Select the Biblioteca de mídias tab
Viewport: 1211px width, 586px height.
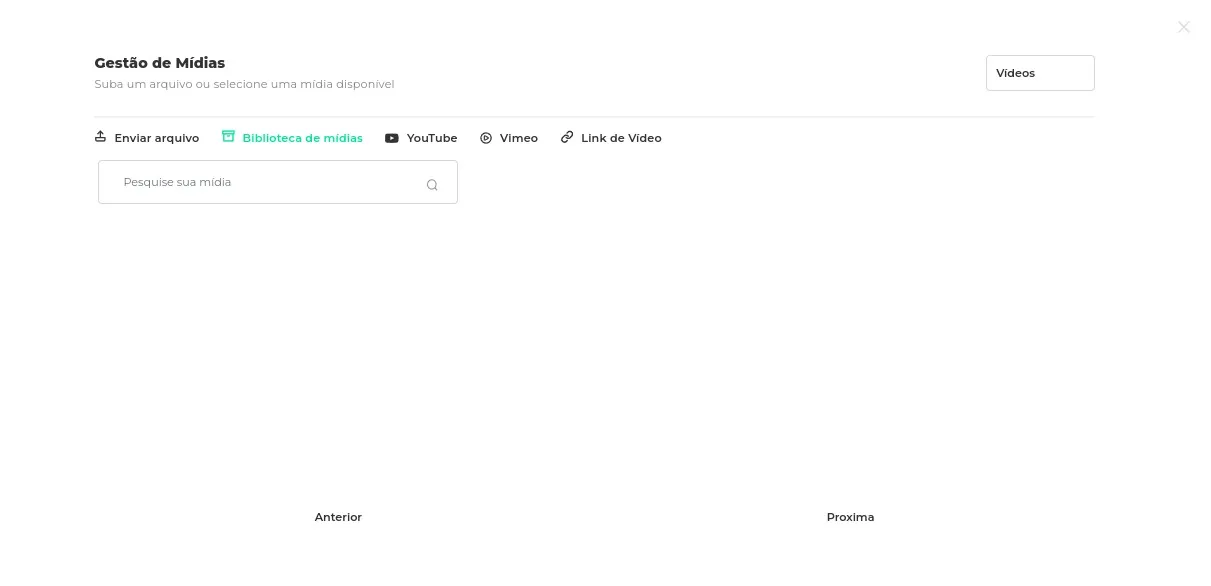pyautogui.click(x=292, y=138)
